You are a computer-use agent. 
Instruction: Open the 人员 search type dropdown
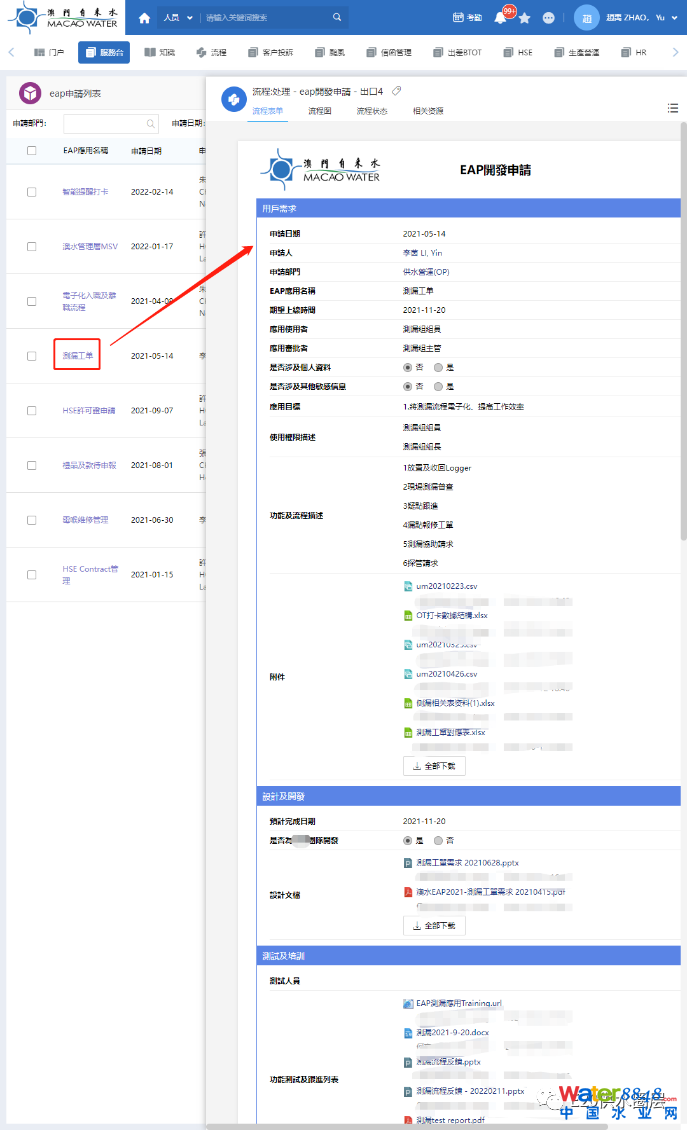[177, 18]
